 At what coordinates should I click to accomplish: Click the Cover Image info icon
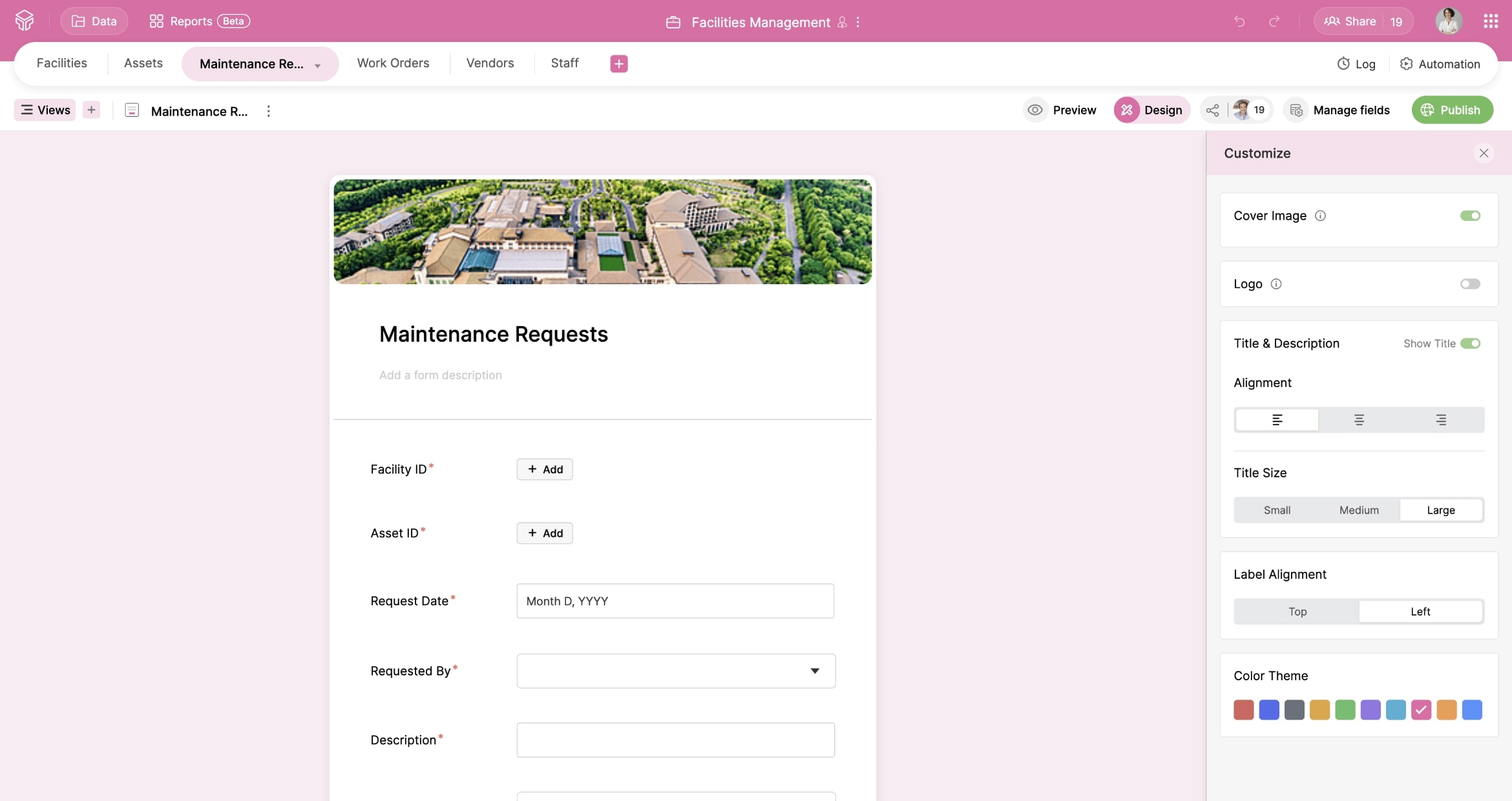coord(1320,216)
